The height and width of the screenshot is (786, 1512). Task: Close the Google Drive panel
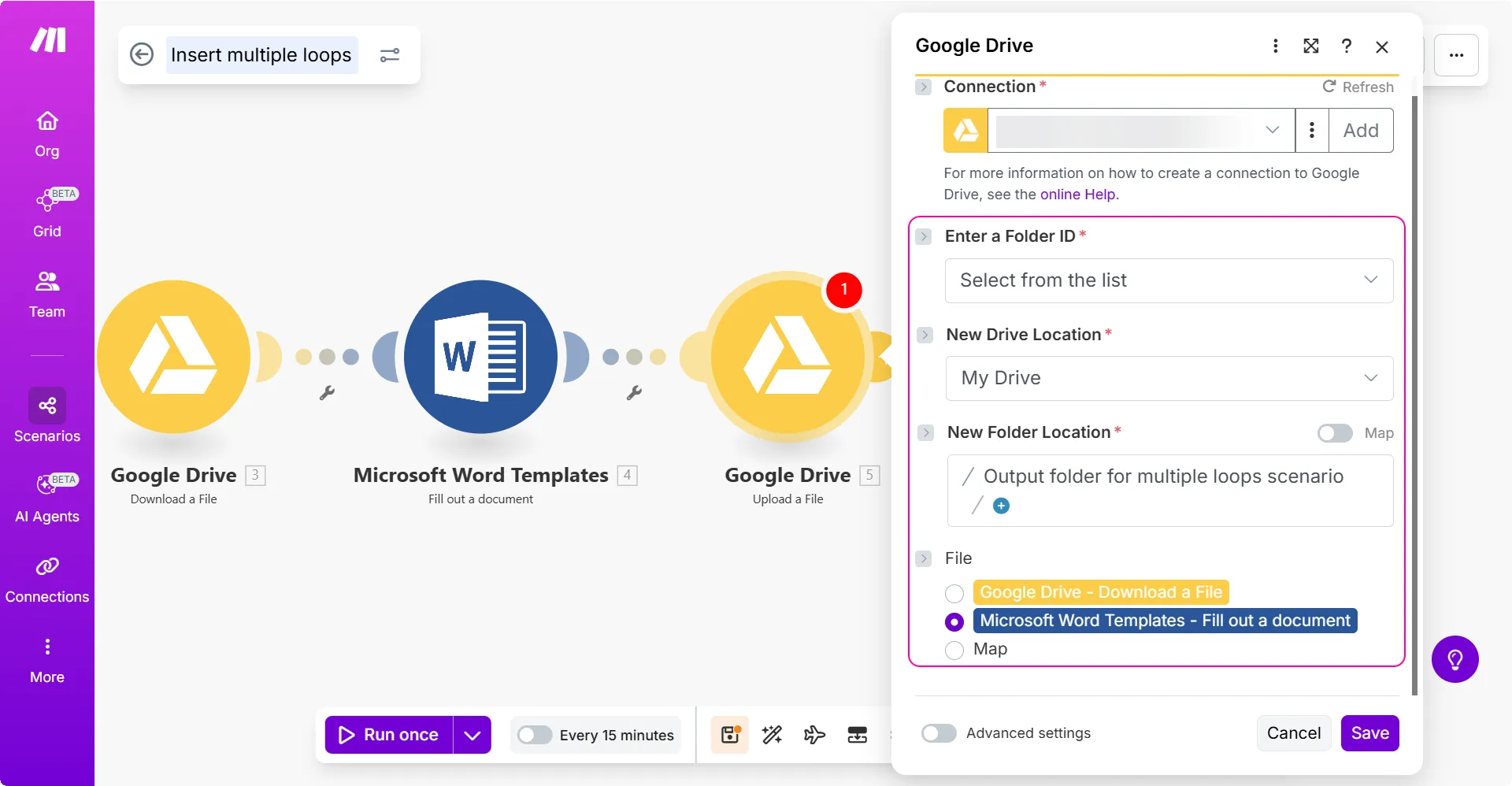(1382, 47)
